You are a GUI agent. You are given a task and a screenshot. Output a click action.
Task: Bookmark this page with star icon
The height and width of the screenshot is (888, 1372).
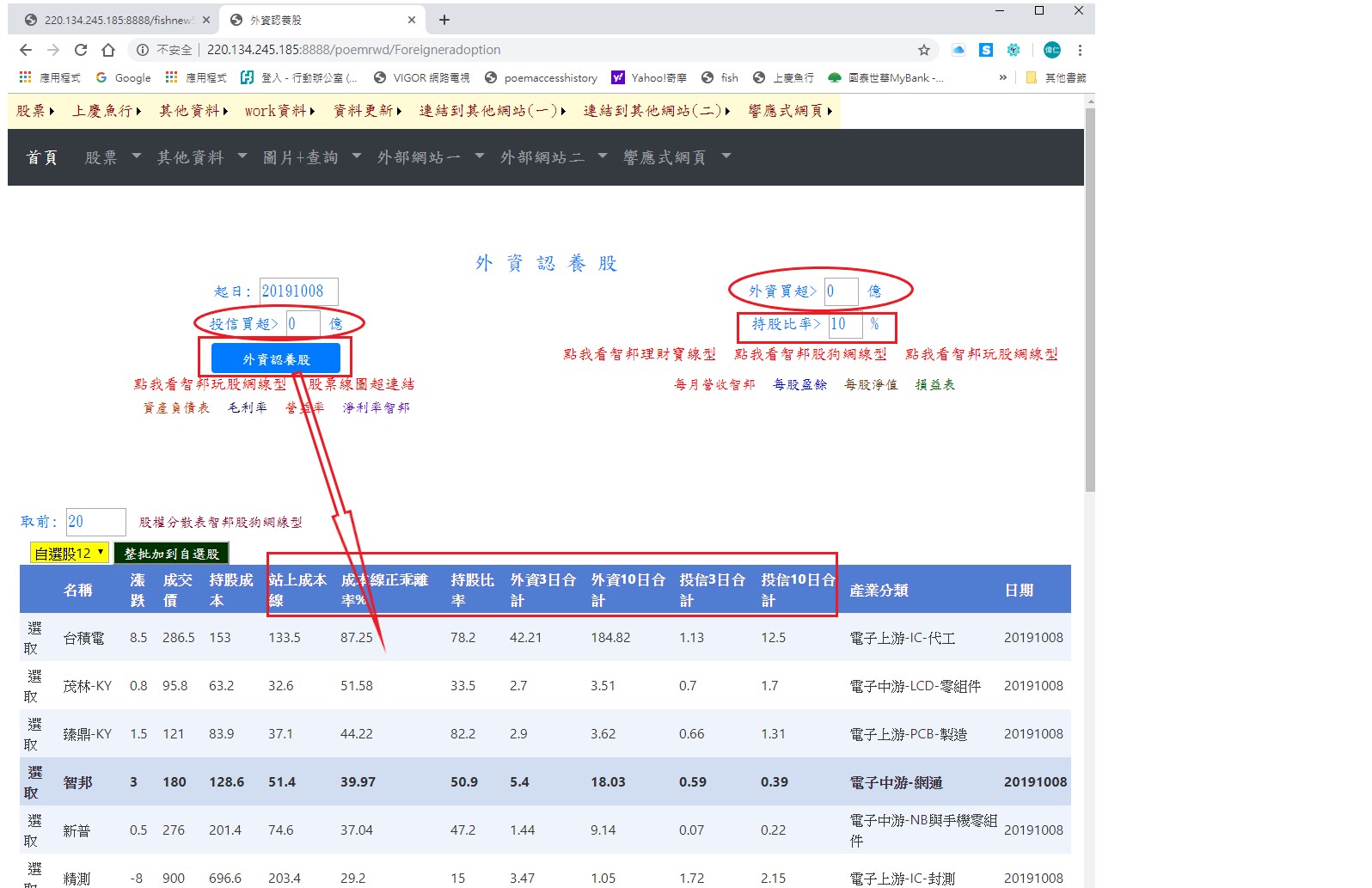[x=924, y=50]
